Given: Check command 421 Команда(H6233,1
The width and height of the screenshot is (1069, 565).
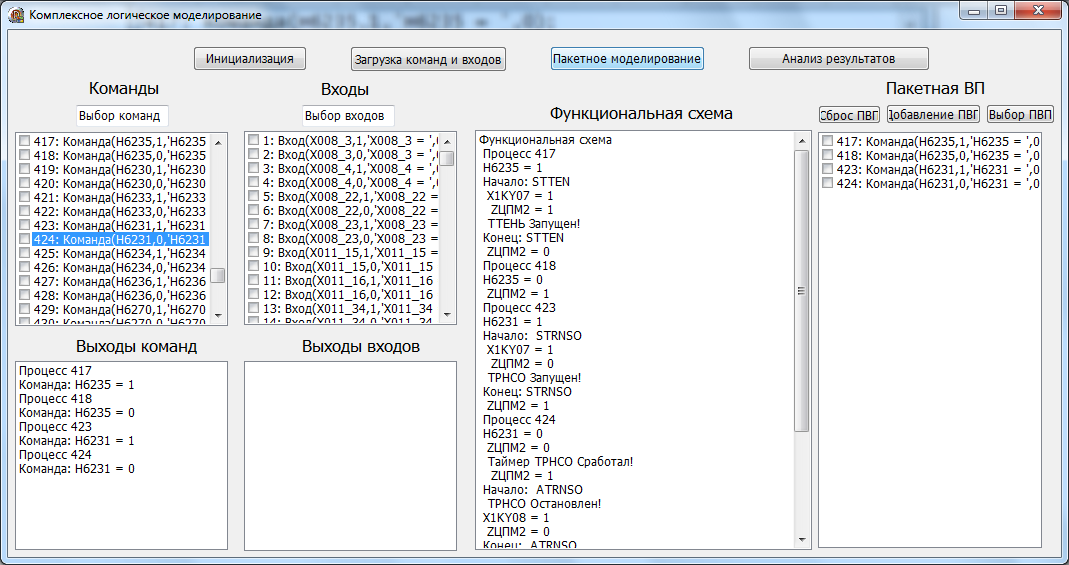Looking at the screenshot, I should tap(25, 197).
